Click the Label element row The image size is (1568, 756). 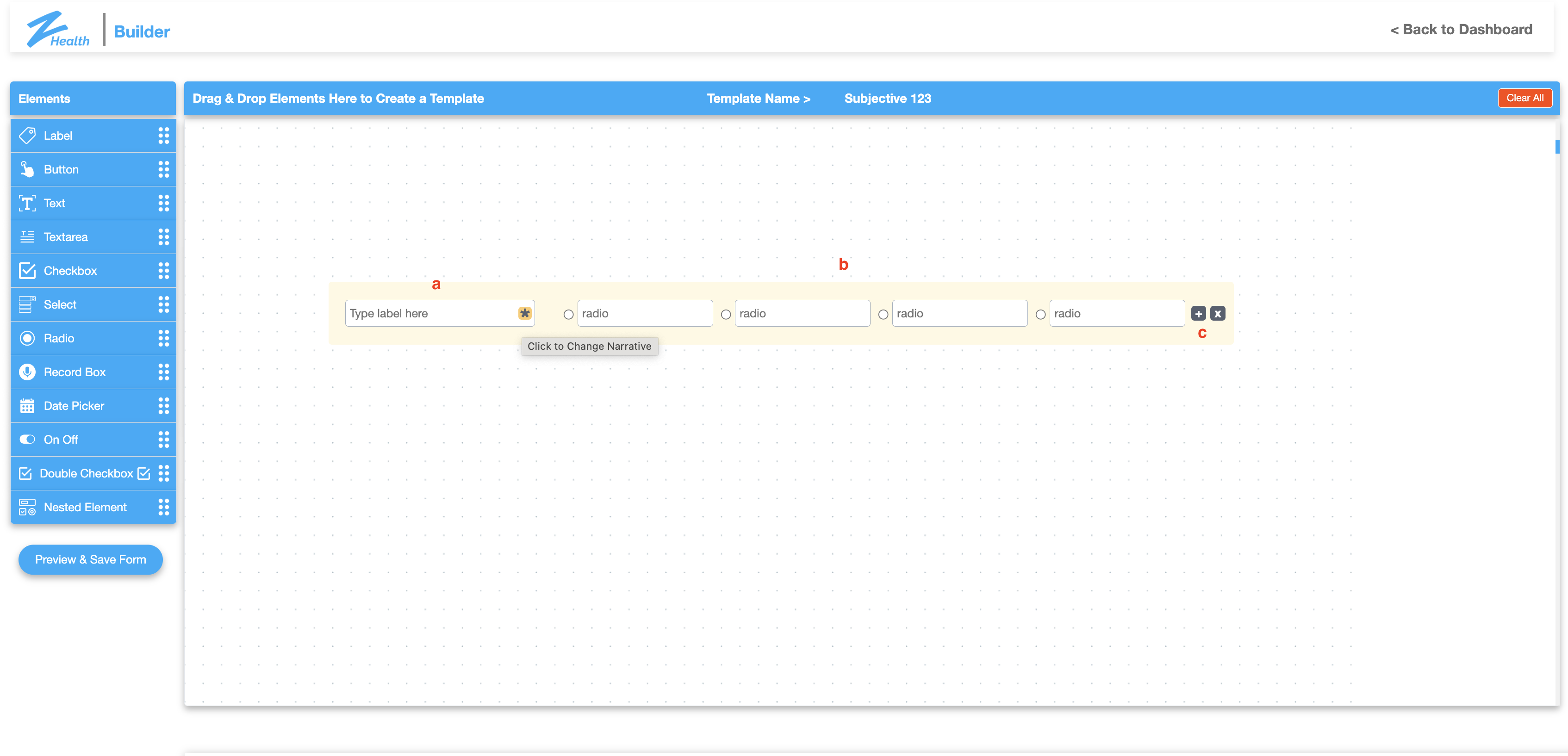pyautogui.click(x=93, y=135)
